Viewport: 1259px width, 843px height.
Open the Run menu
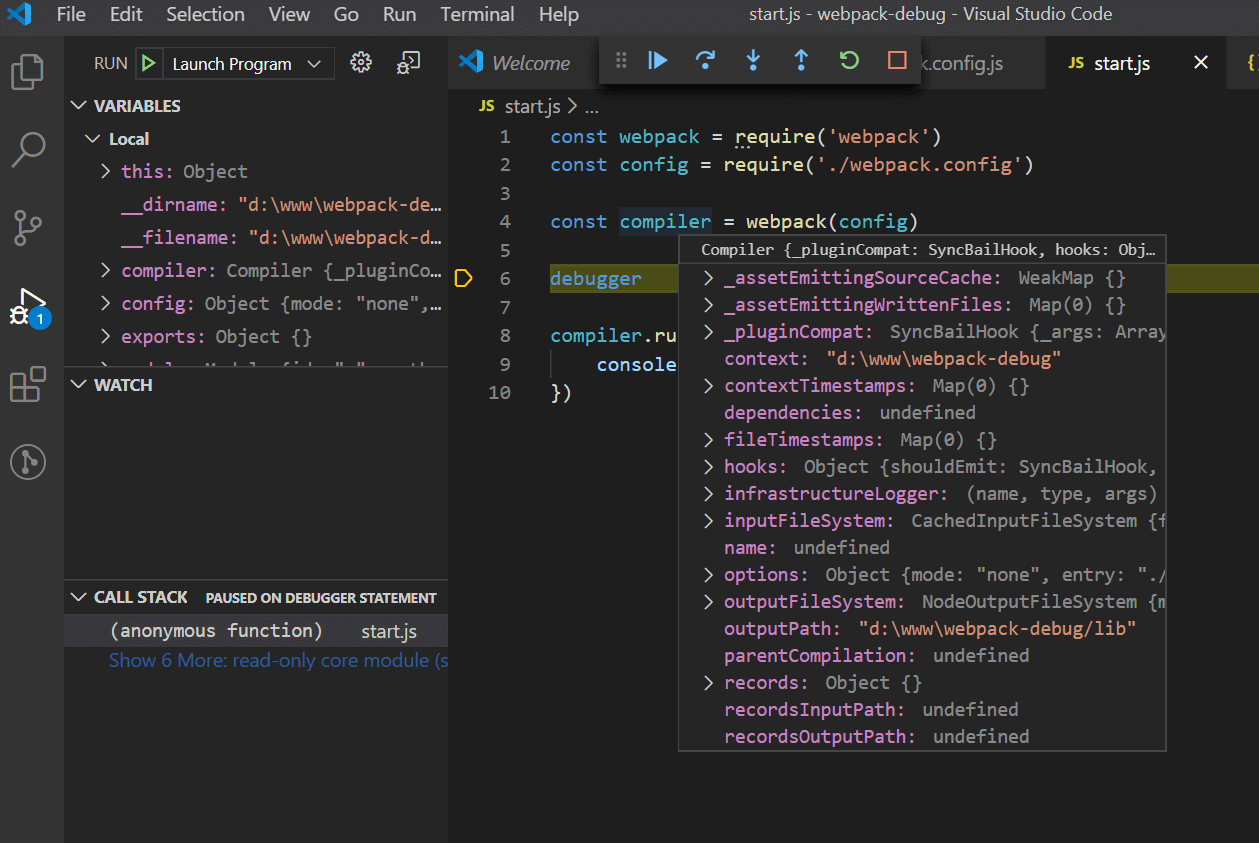399,14
